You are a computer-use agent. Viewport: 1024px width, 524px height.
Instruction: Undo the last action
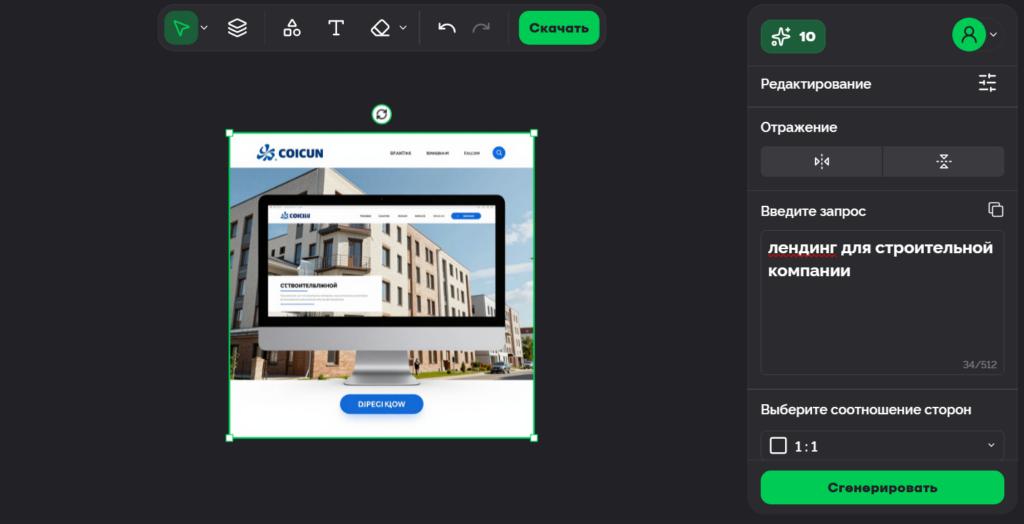[x=447, y=28]
